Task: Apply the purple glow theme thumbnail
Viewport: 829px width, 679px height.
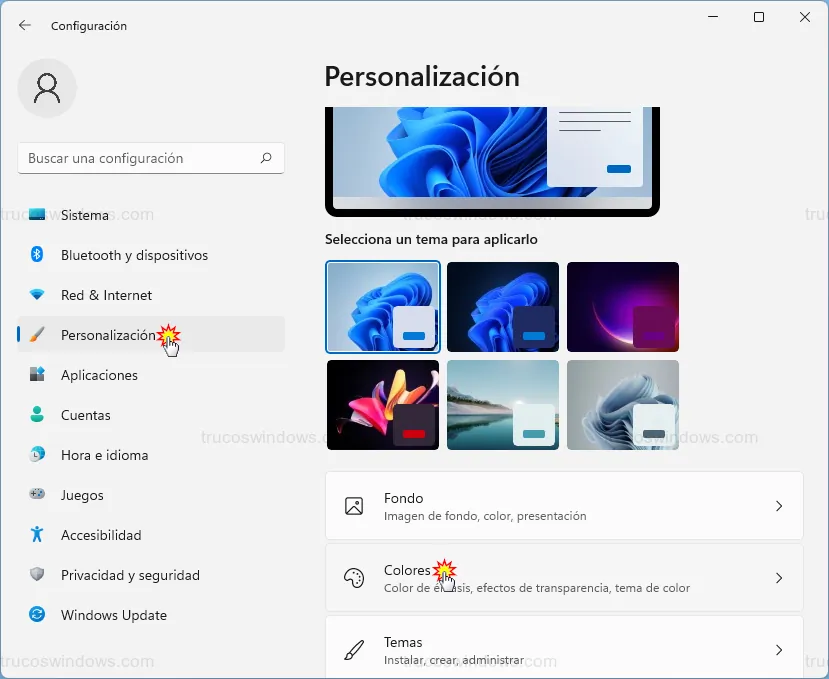Action: click(623, 307)
